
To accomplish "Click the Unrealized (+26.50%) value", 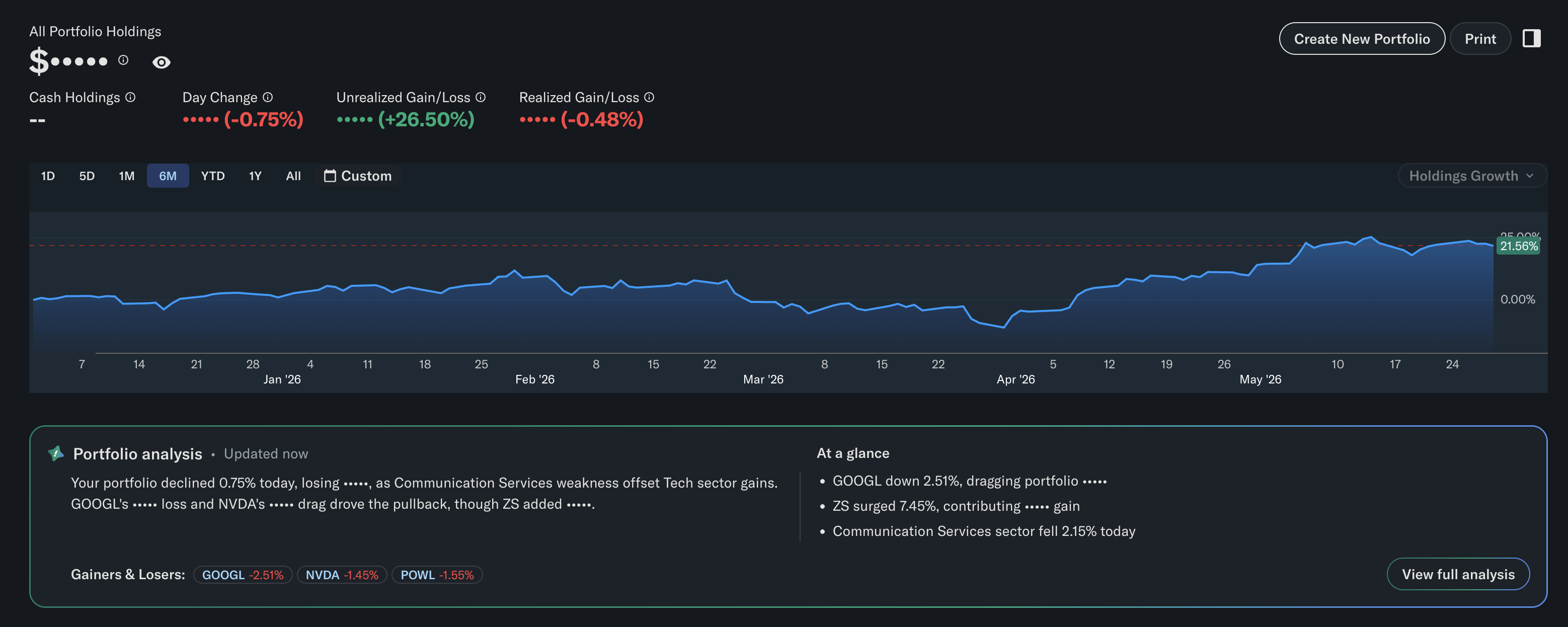I will pyautogui.click(x=406, y=119).
